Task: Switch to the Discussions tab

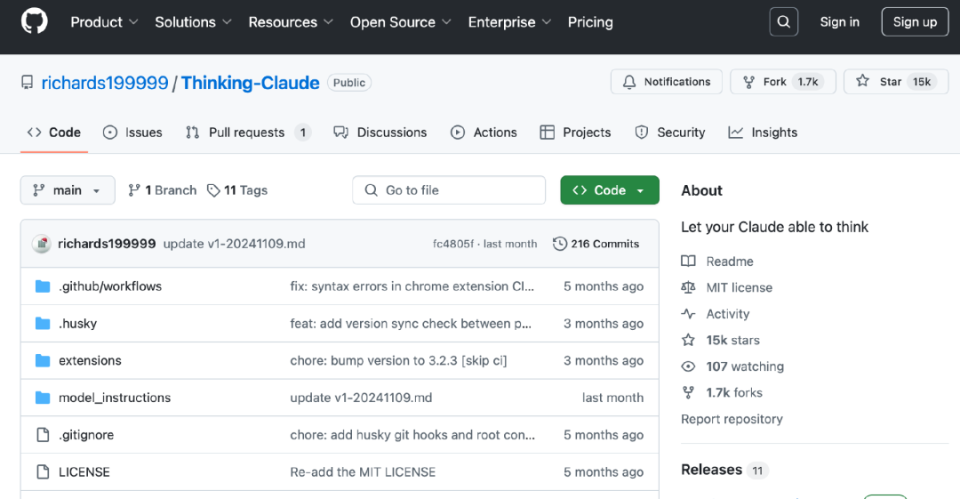Action: pyautogui.click(x=380, y=132)
